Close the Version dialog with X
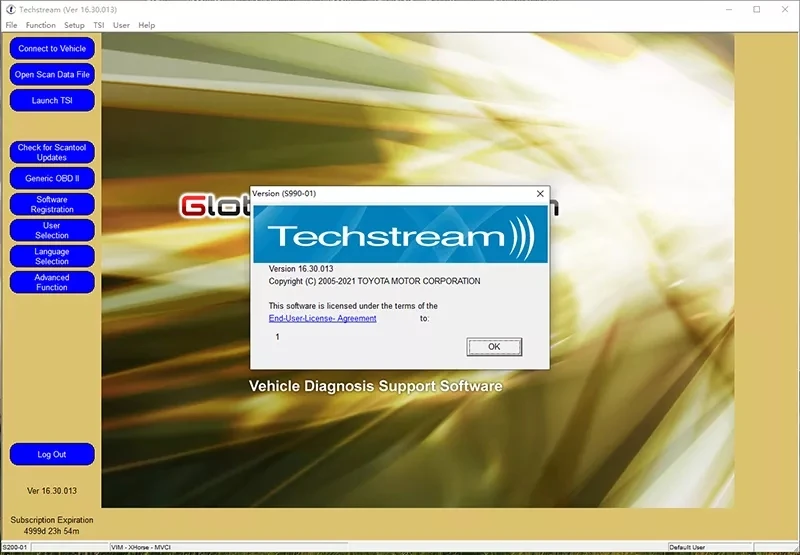Viewport: 800px width, 555px height. pyautogui.click(x=540, y=194)
